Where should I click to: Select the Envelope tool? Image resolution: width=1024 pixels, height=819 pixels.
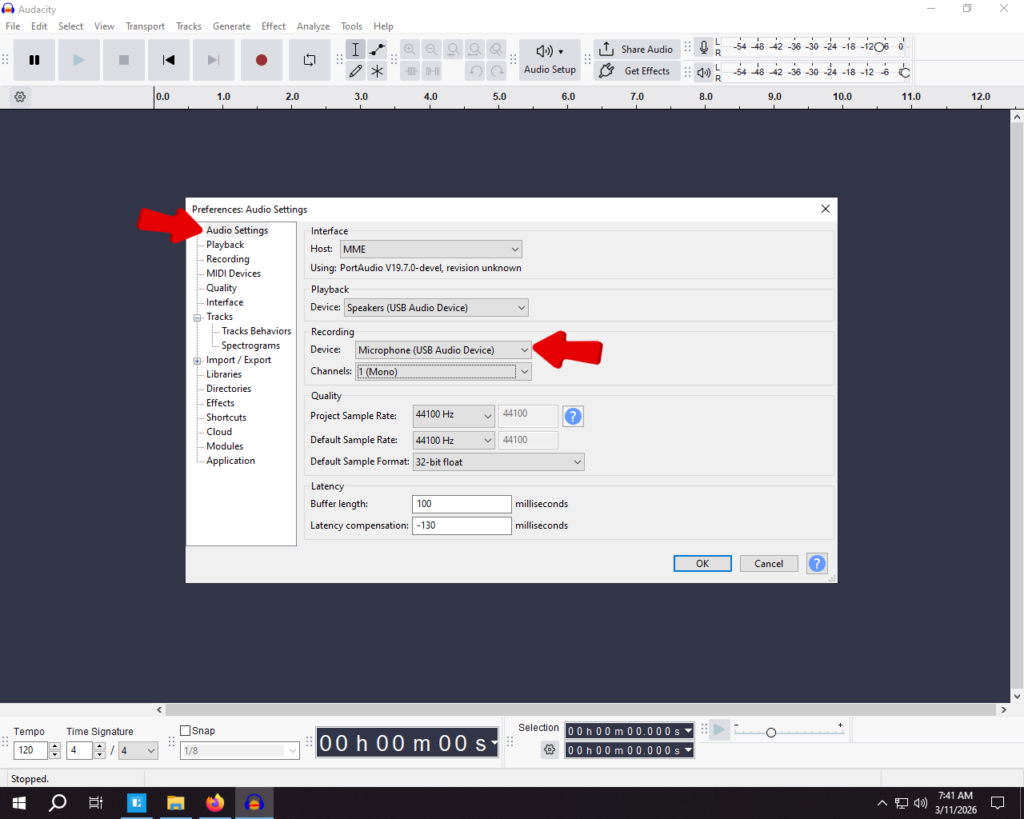click(377, 49)
